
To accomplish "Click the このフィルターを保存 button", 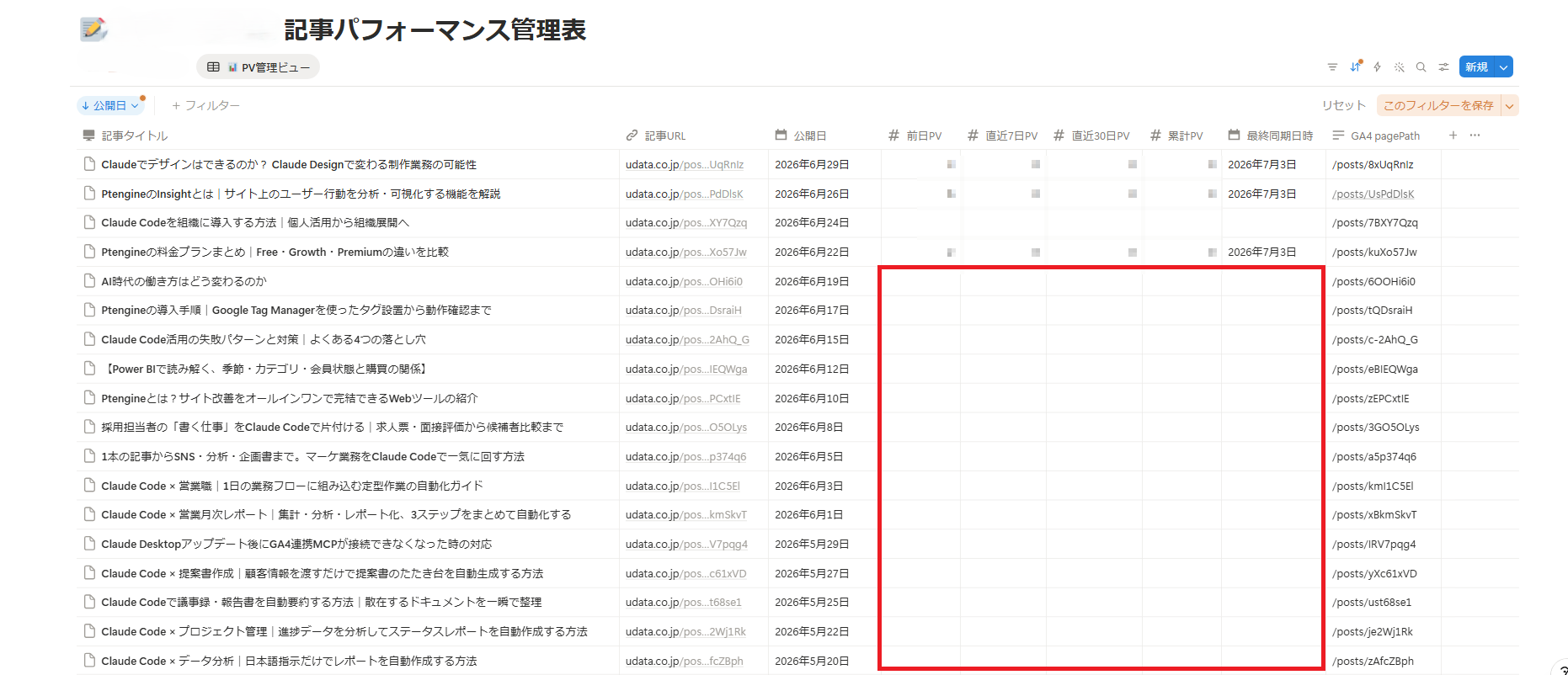I will tap(1438, 105).
